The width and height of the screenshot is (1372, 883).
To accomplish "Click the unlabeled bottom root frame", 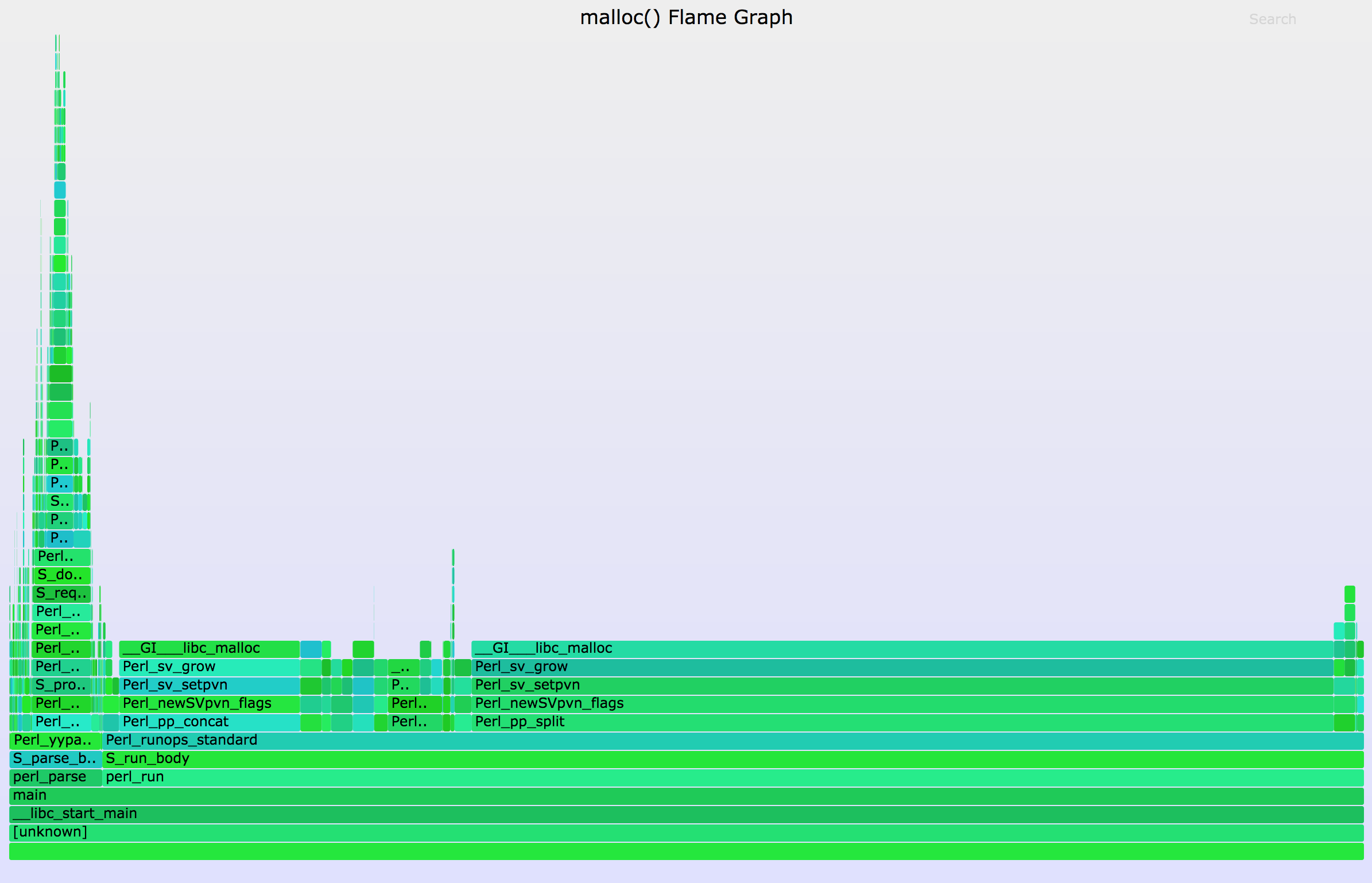I will click(x=686, y=851).
